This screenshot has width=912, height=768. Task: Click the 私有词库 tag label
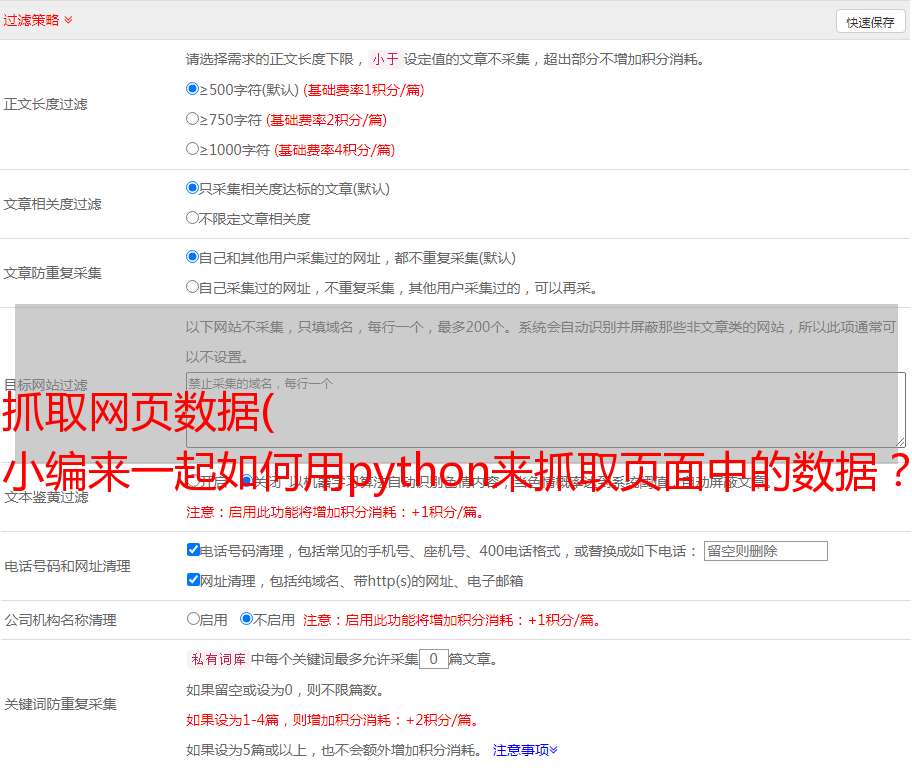(217, 659)
